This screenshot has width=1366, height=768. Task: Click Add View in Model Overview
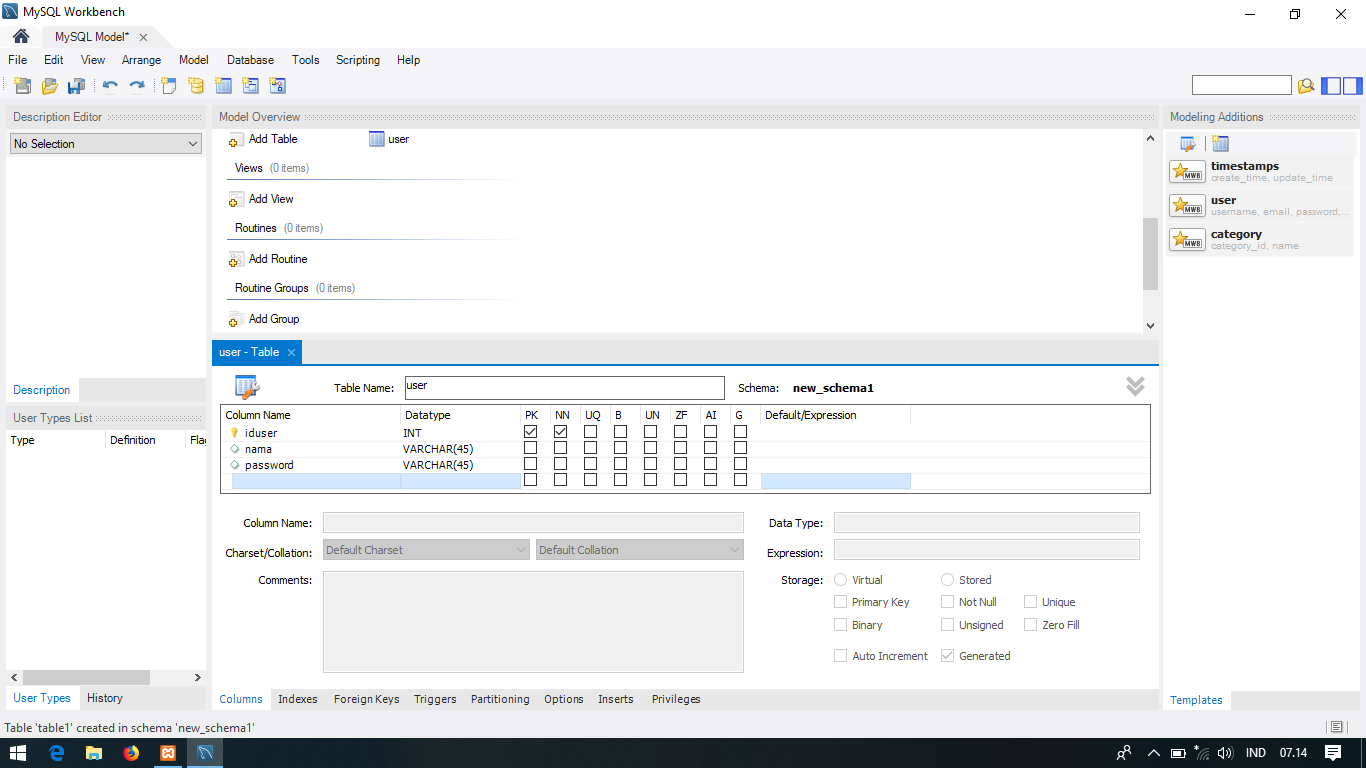[x=269, y=199]
